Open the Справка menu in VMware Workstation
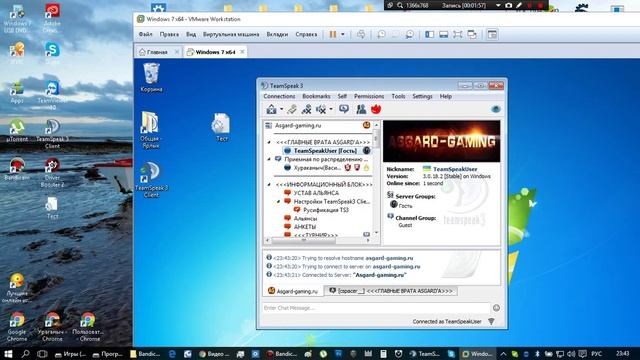Screen dimensions: 640x360 (x=306, y=34)
